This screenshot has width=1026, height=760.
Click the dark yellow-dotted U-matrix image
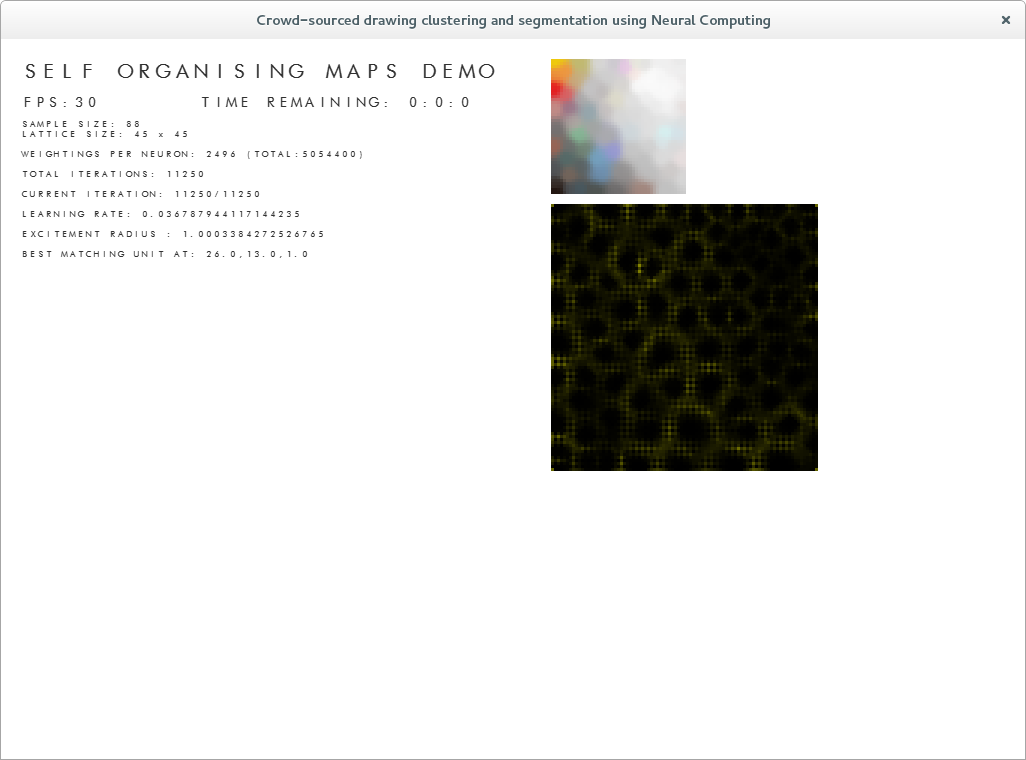click(684, 337)
